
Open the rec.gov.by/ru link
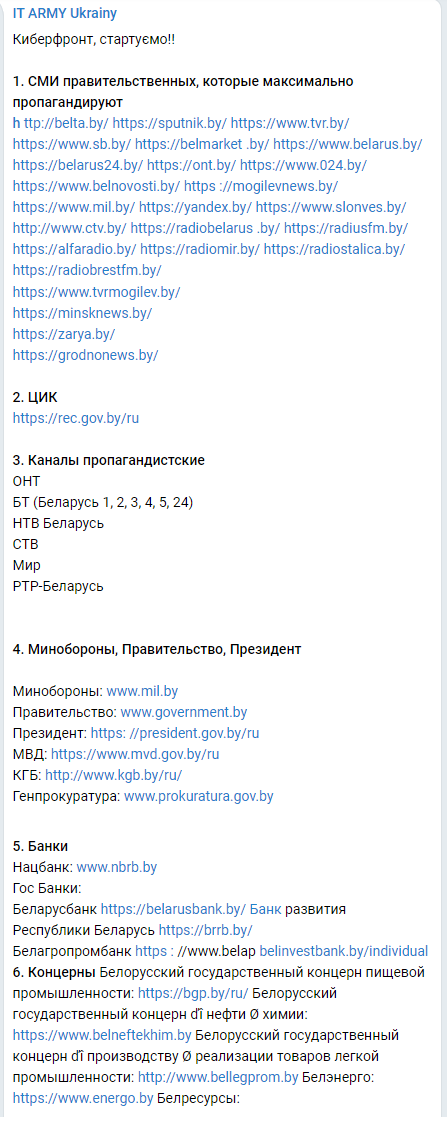point(76,418)
